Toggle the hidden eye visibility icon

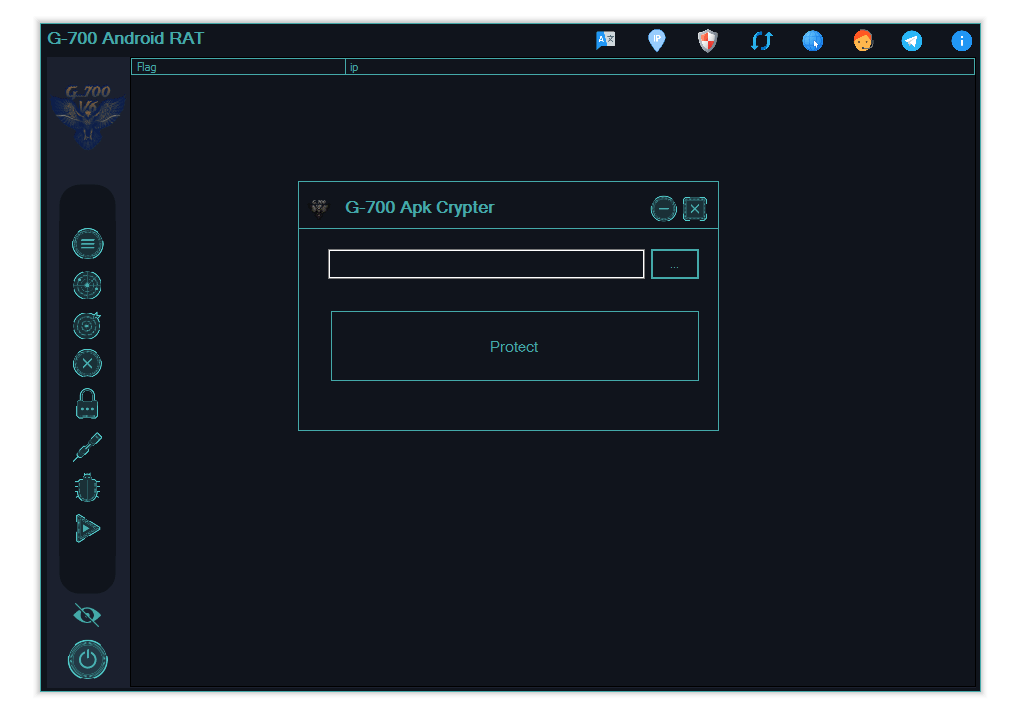click(x=86, y=614)
